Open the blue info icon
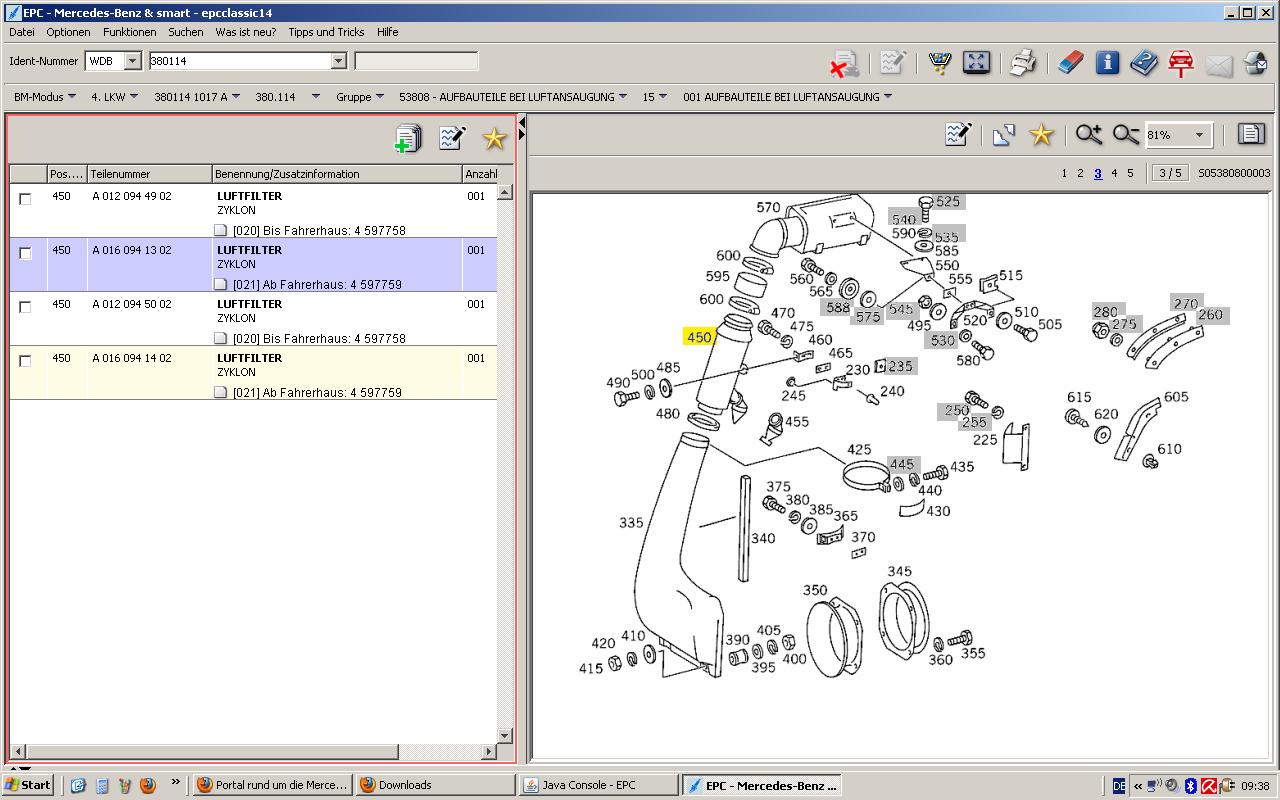 1107,63
